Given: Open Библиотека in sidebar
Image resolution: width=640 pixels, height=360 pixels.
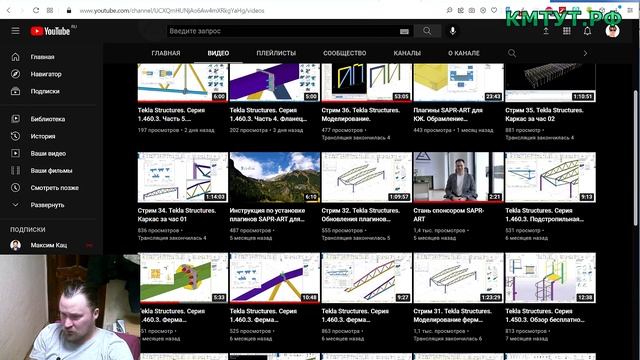Looking at the screenshot, I should point(49,119).
